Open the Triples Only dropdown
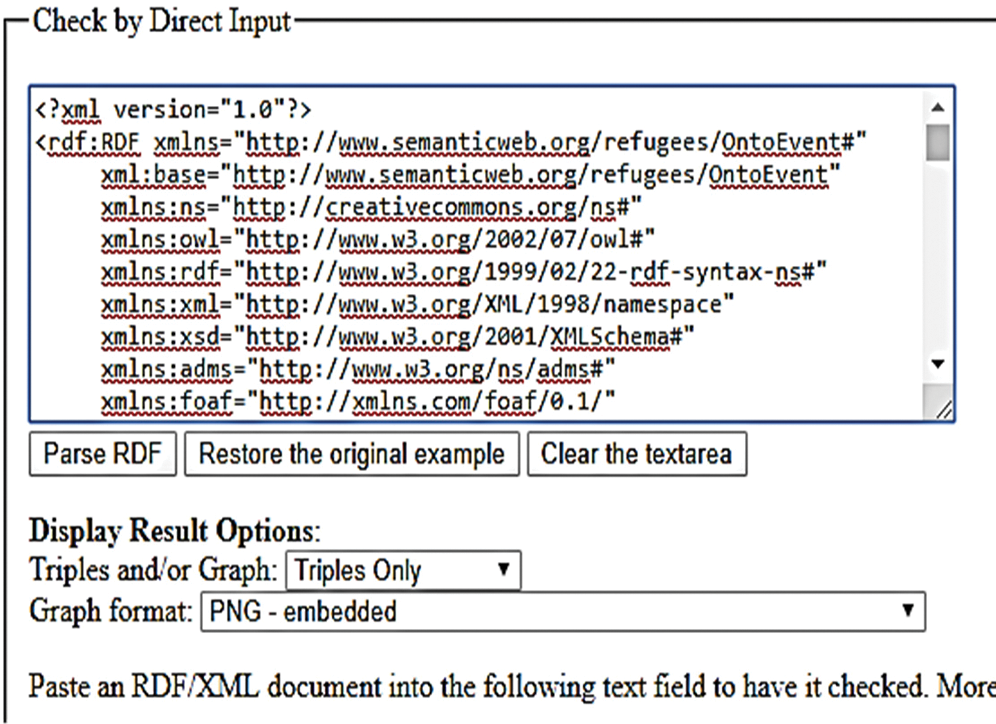Screen dimensions: 996x724 [x=403, y=571]
